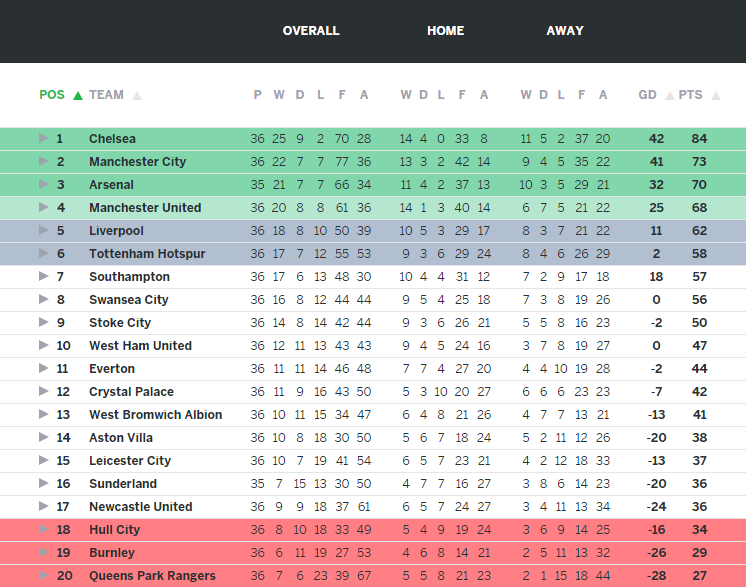
Task: Click the PTS sort arrow icon
Action: (716, 96)
